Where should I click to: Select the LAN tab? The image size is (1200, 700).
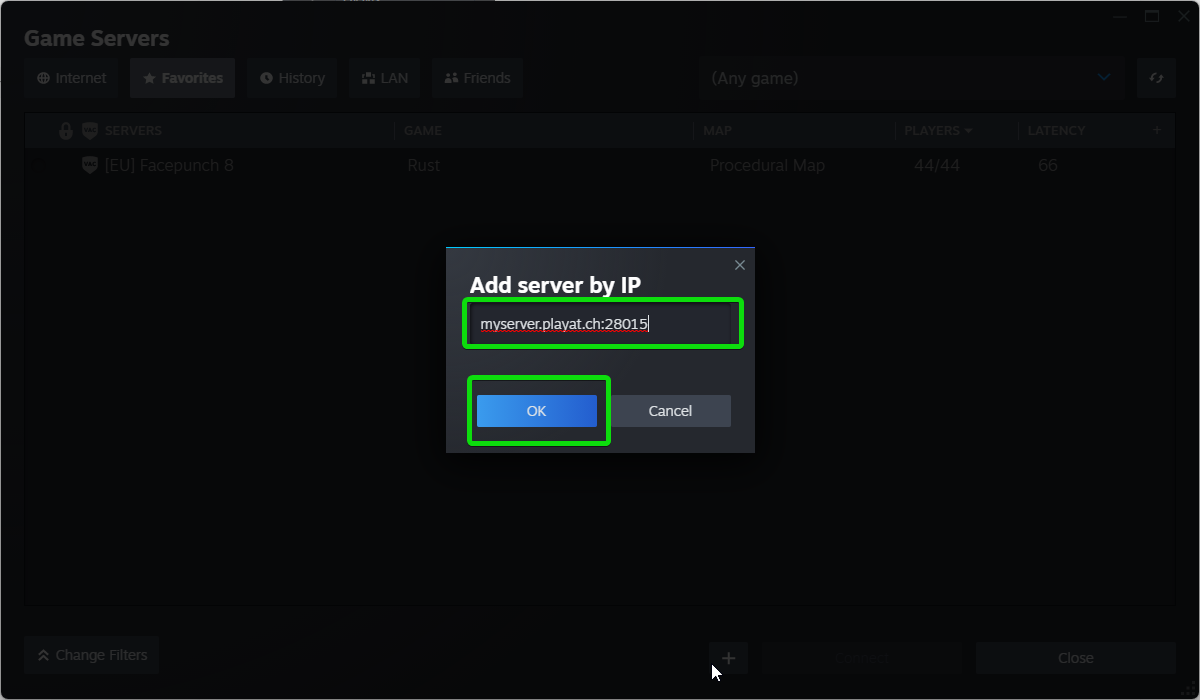coord(385,78)
